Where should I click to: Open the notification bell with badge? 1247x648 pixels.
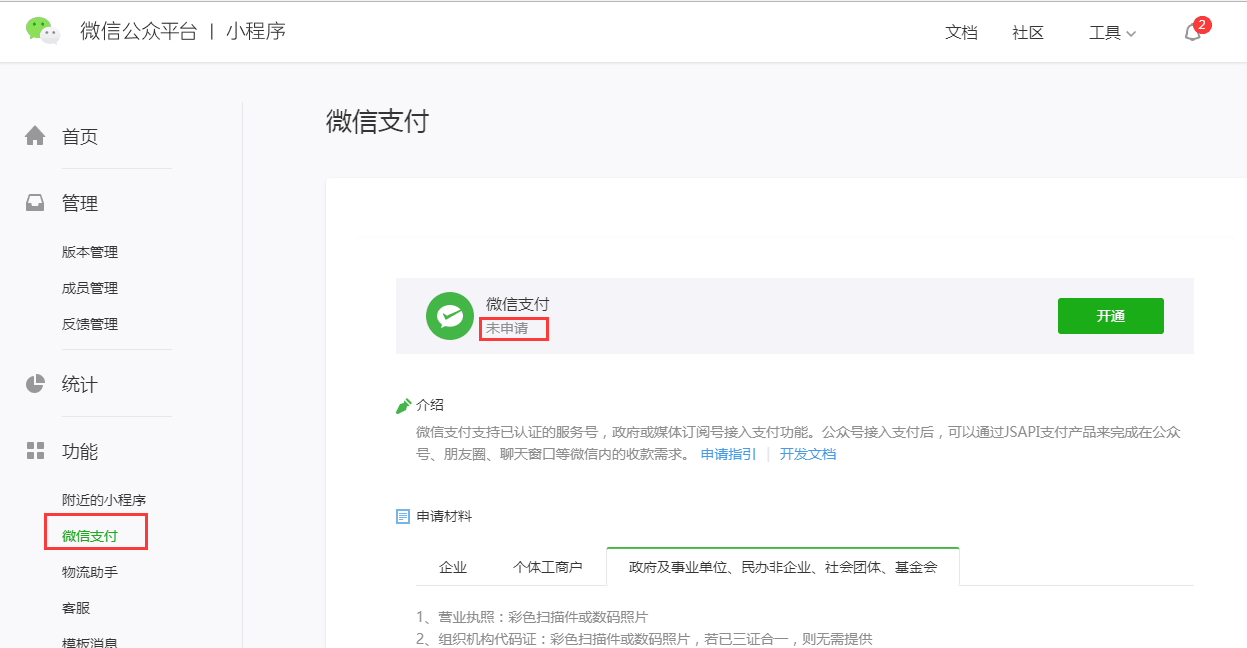tap(1195, 31)
